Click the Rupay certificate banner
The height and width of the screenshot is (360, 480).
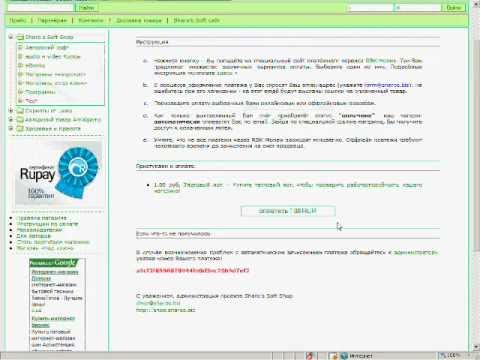pos(58,174)
